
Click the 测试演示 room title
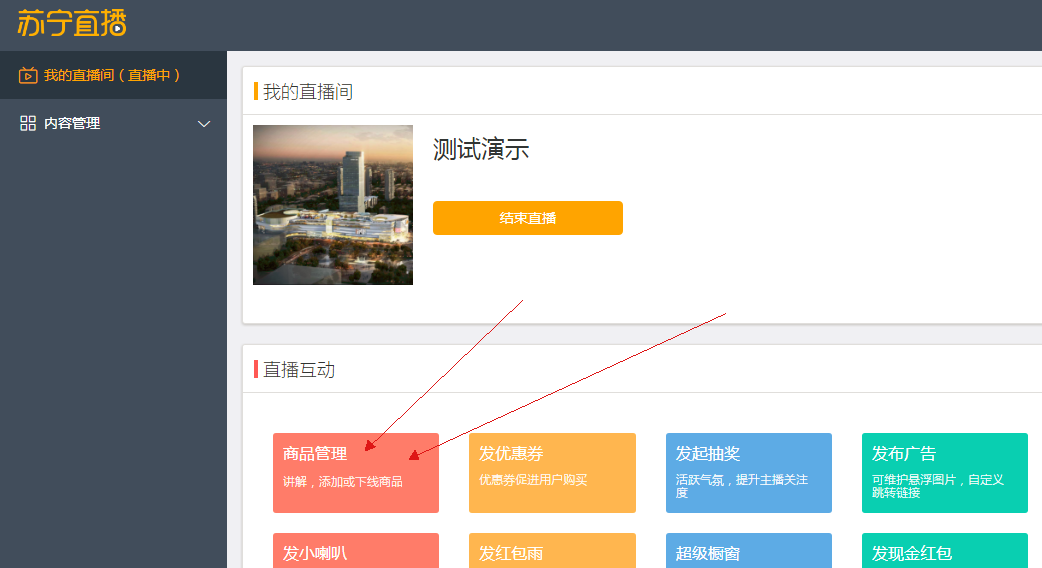(x=481, y=149)
